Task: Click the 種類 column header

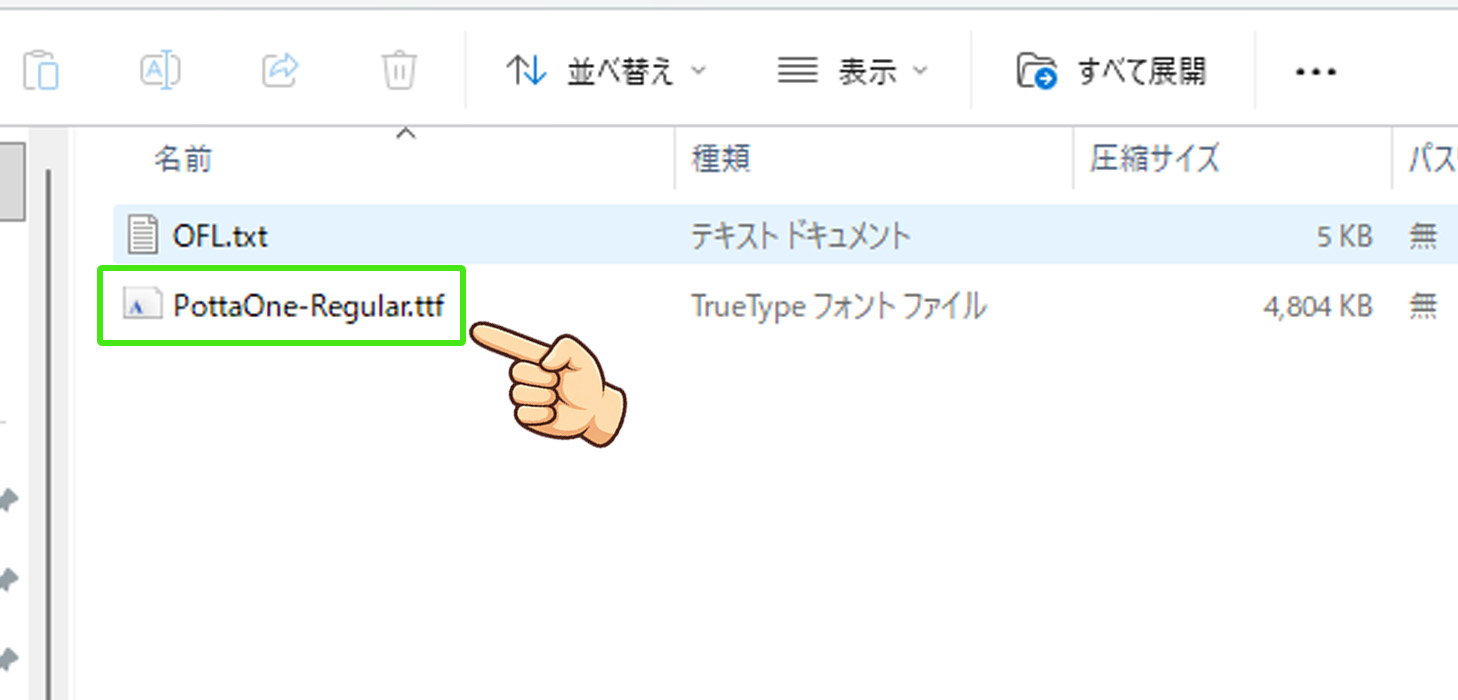Action: 720,157
